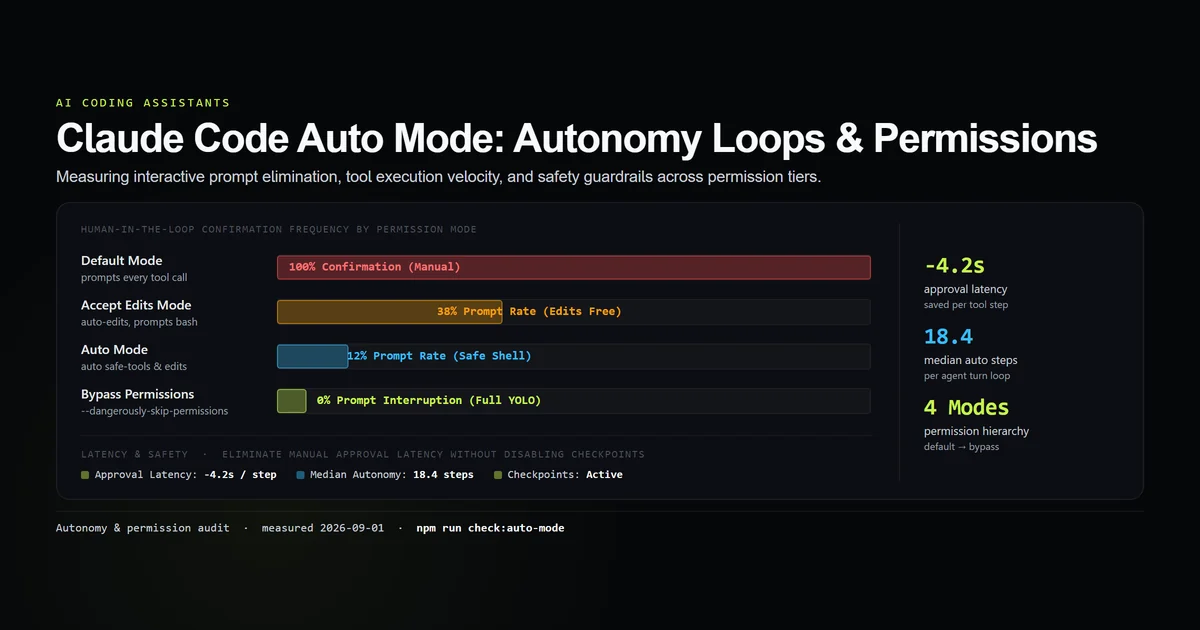
Task: Click 'median auto steps' stat caption
Action: coord(971,360)
